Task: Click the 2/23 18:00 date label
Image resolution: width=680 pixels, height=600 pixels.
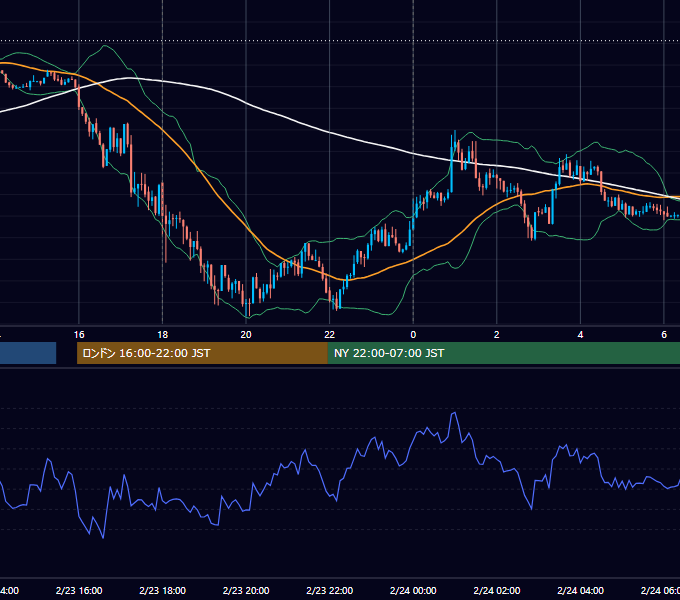Action: point(163,590)
